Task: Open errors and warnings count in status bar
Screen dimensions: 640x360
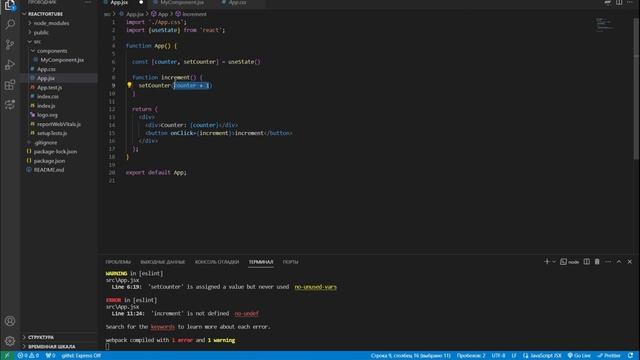Action: point(28,356)
